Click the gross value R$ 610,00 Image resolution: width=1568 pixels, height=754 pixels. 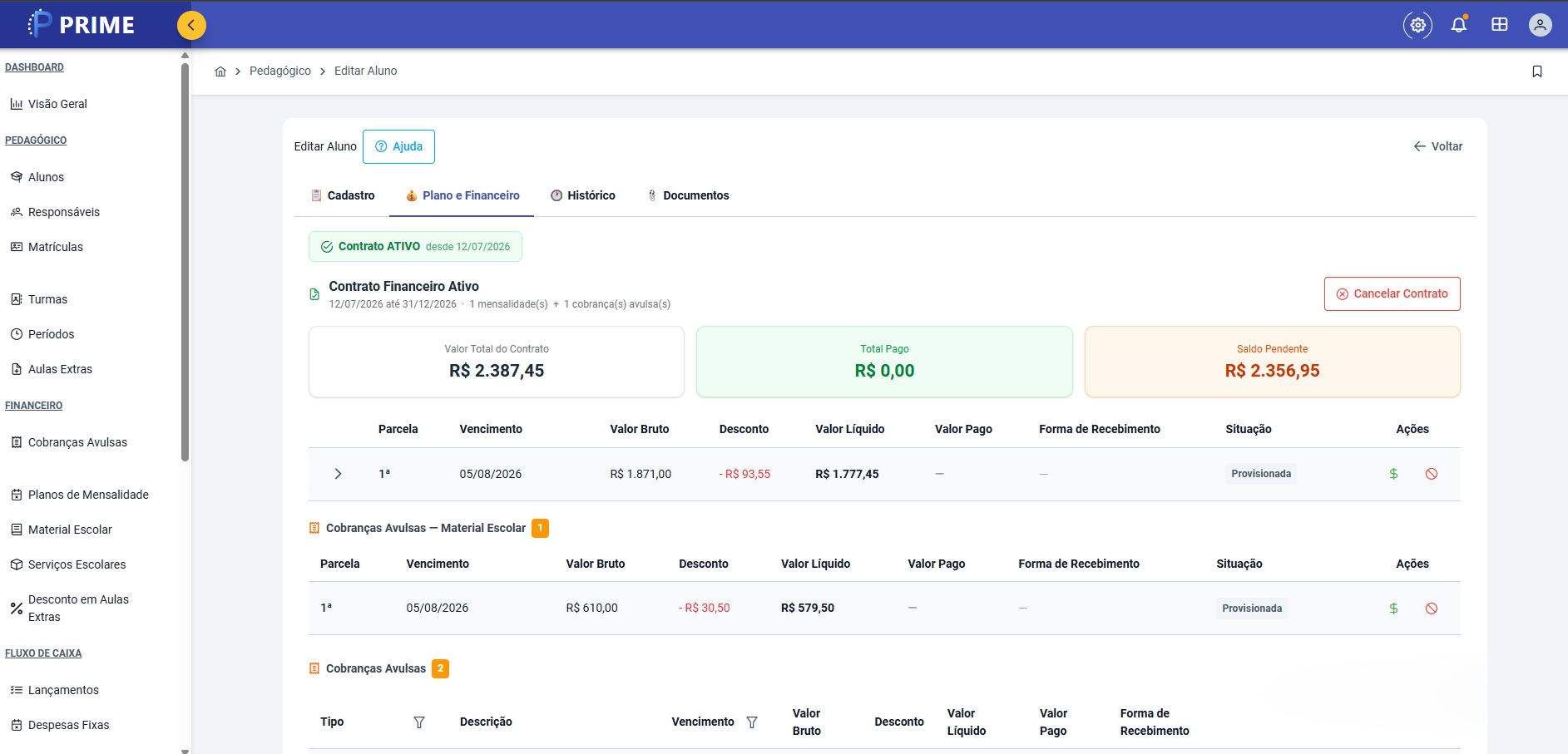click(591, 608)
